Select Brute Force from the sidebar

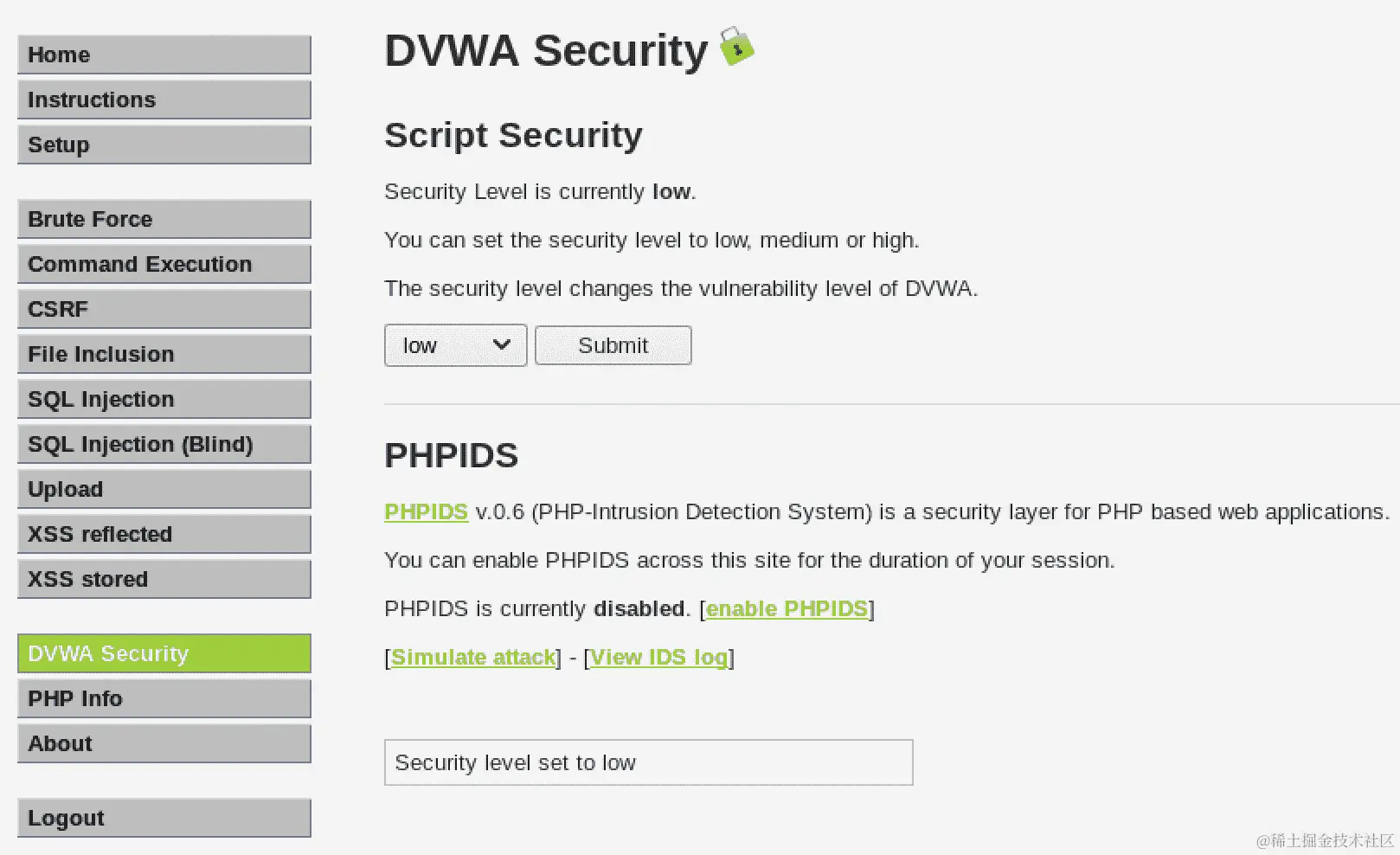[x=164, y=219]
